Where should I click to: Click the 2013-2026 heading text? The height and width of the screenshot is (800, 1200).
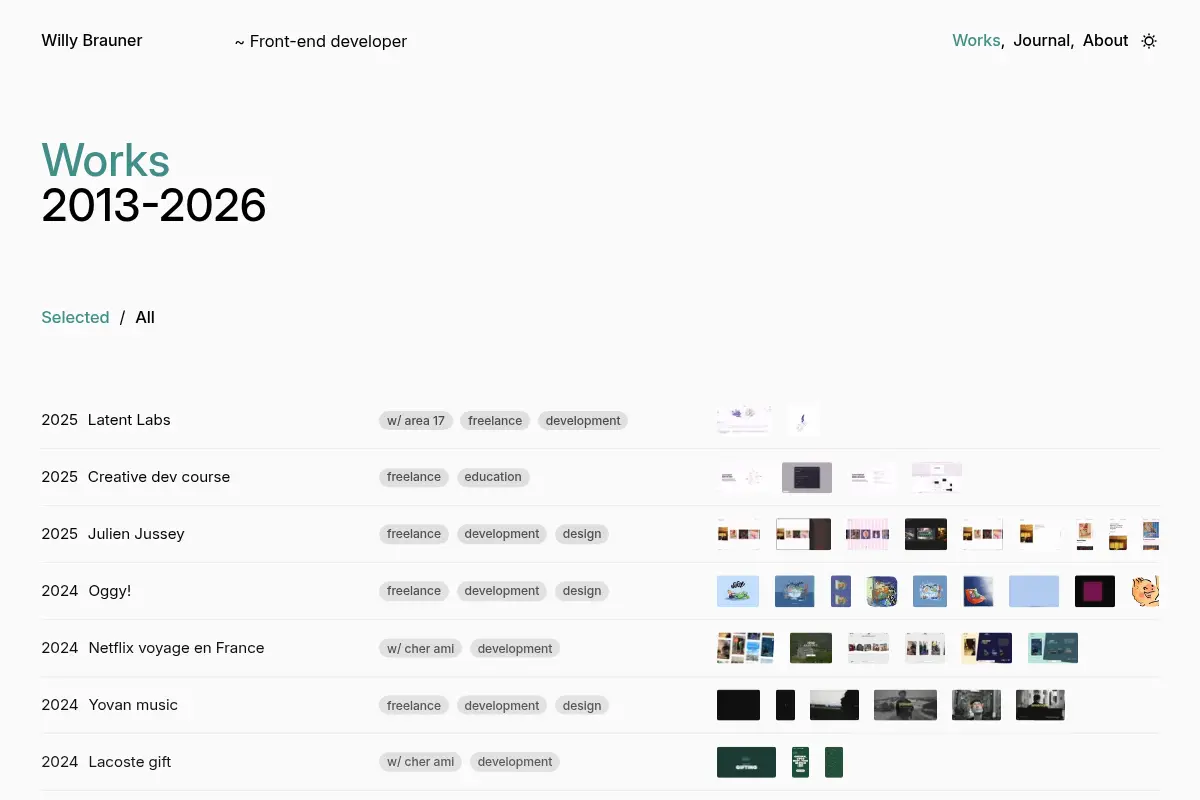154,205
